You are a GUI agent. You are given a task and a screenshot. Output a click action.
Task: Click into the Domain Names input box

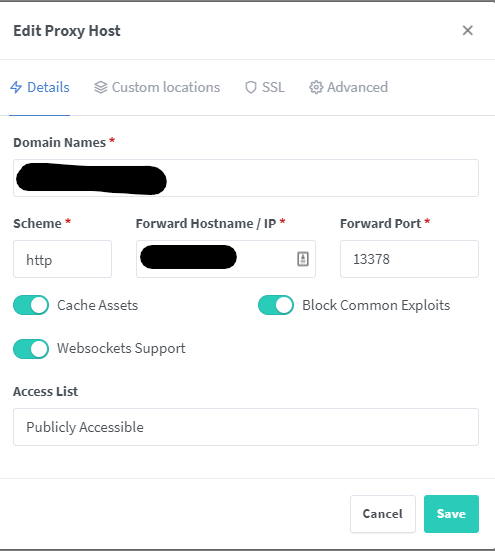(246, 178)
